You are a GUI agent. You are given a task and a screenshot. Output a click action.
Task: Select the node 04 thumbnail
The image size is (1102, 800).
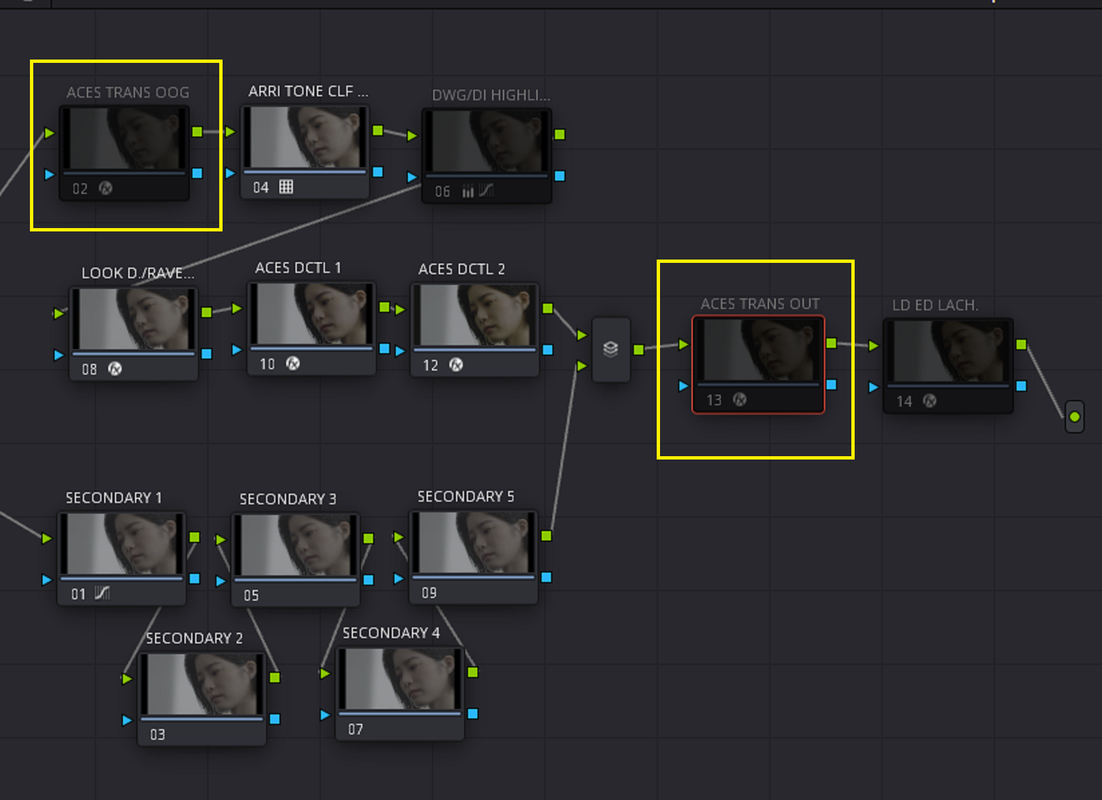click(x=305, y=137)
